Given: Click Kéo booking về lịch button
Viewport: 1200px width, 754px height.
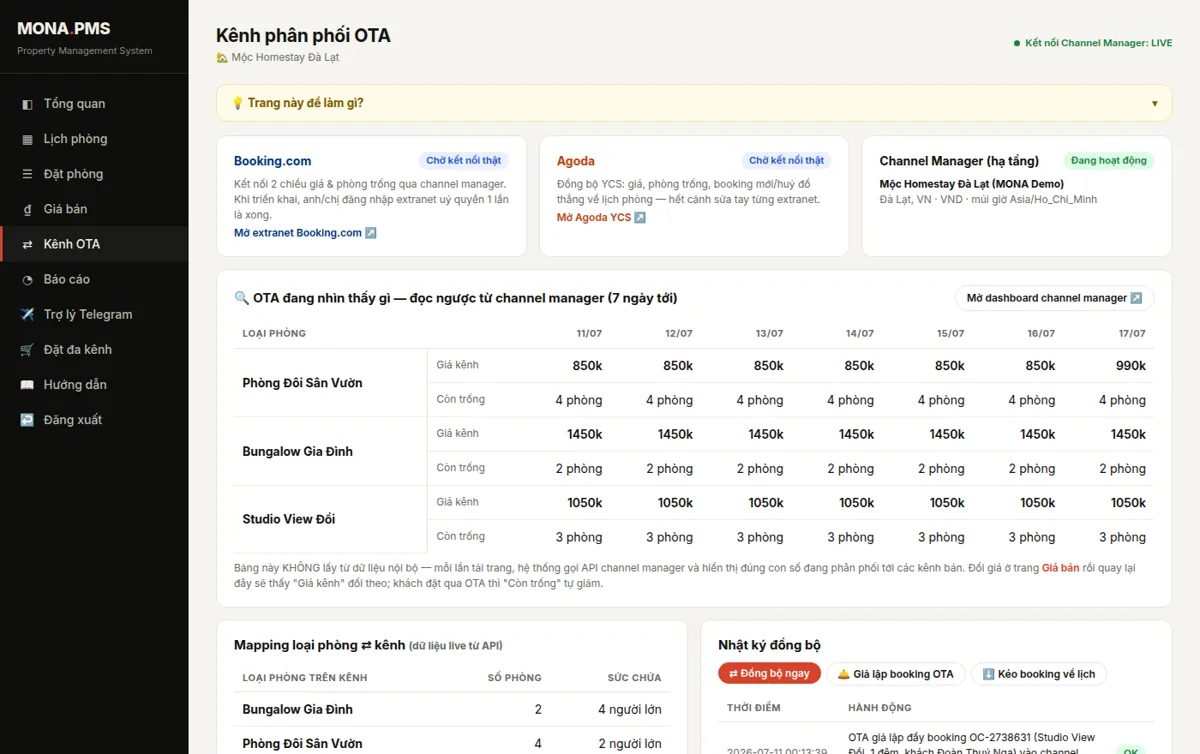Looking at the screenshot, I should [x=1038, y=674].
